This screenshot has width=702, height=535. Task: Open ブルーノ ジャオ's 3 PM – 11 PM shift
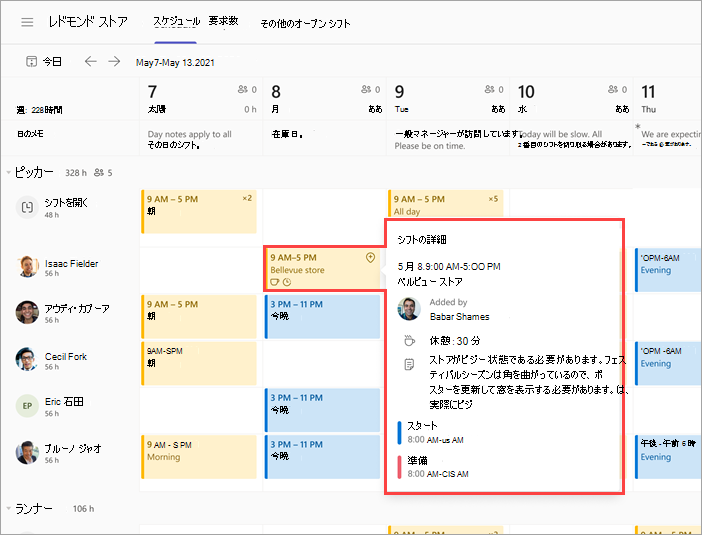pyautogui.click(x=323, y=457)
